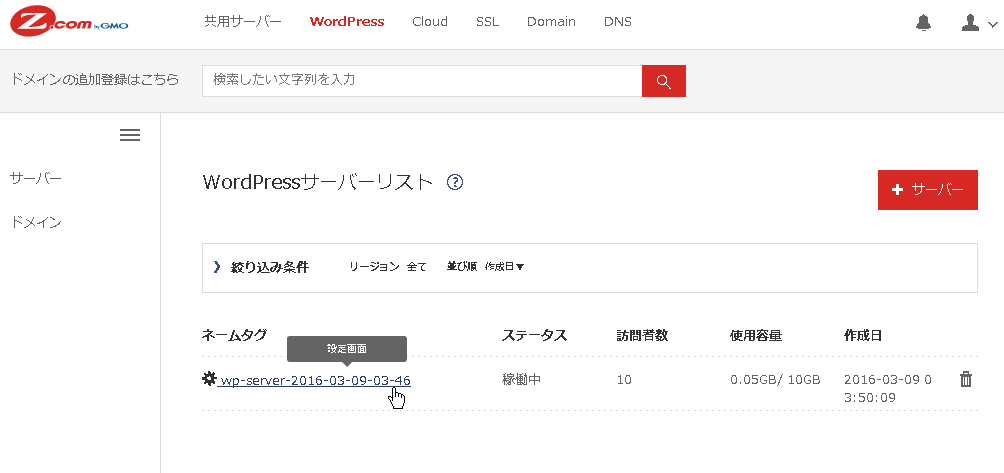Screen dimensions: 1004x473
Task: Open the wp-server-2016-03-09-03-46 link
Action: tap(314, 381)
